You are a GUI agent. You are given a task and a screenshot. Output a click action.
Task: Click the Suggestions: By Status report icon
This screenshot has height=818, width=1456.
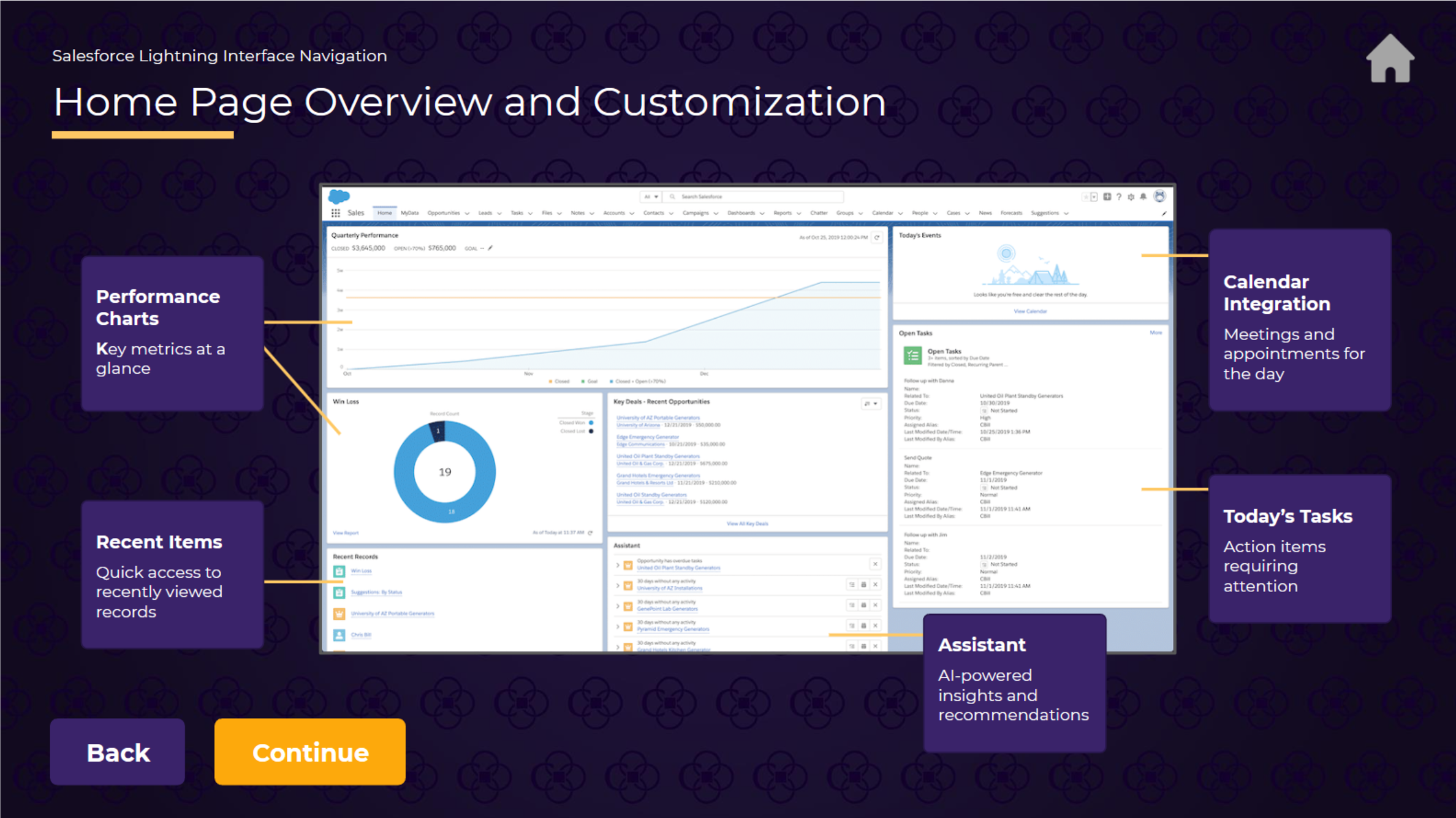(339, 593)
